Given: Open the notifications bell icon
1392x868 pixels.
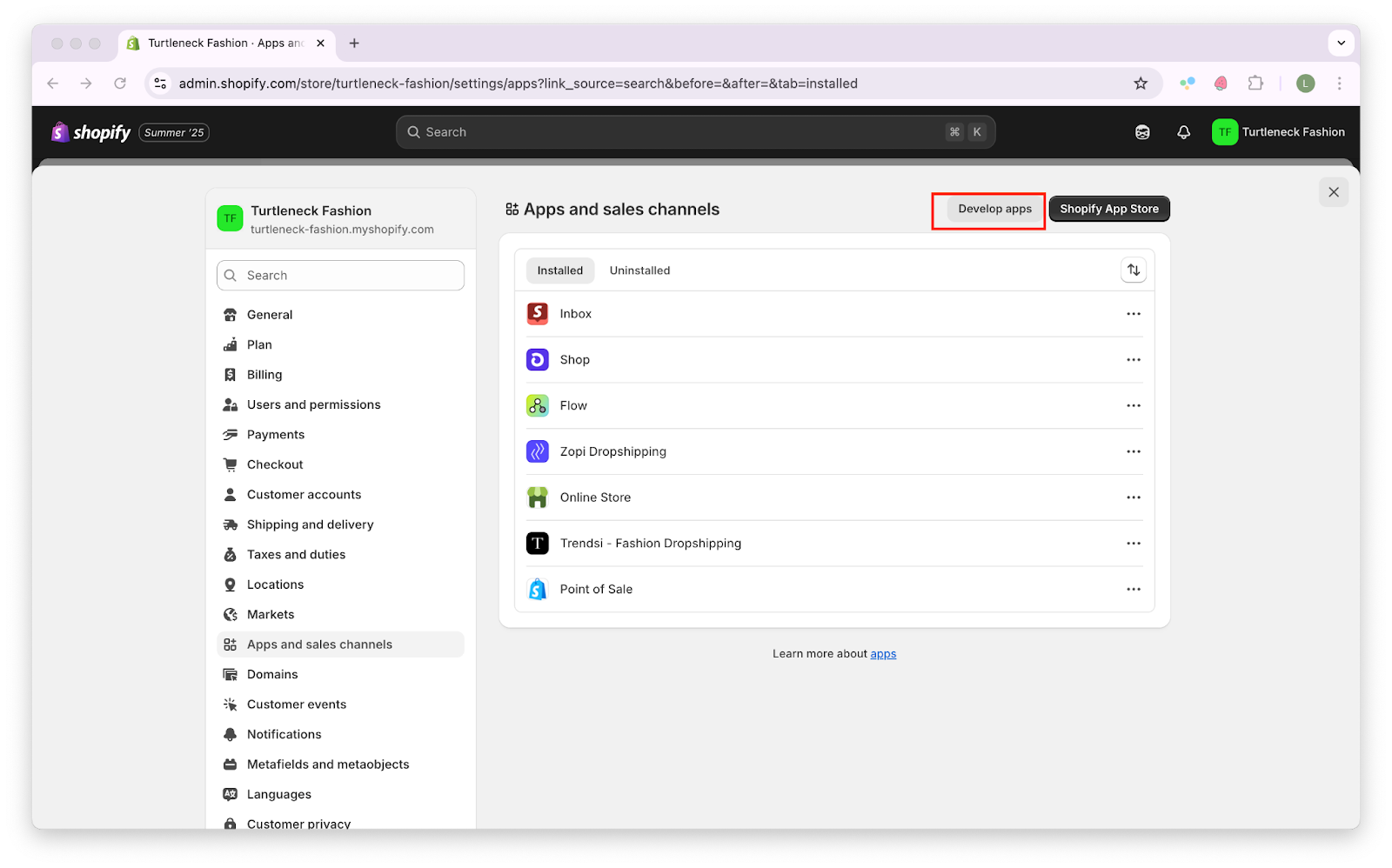Looking at the screenshot, I should point(1183,132).
